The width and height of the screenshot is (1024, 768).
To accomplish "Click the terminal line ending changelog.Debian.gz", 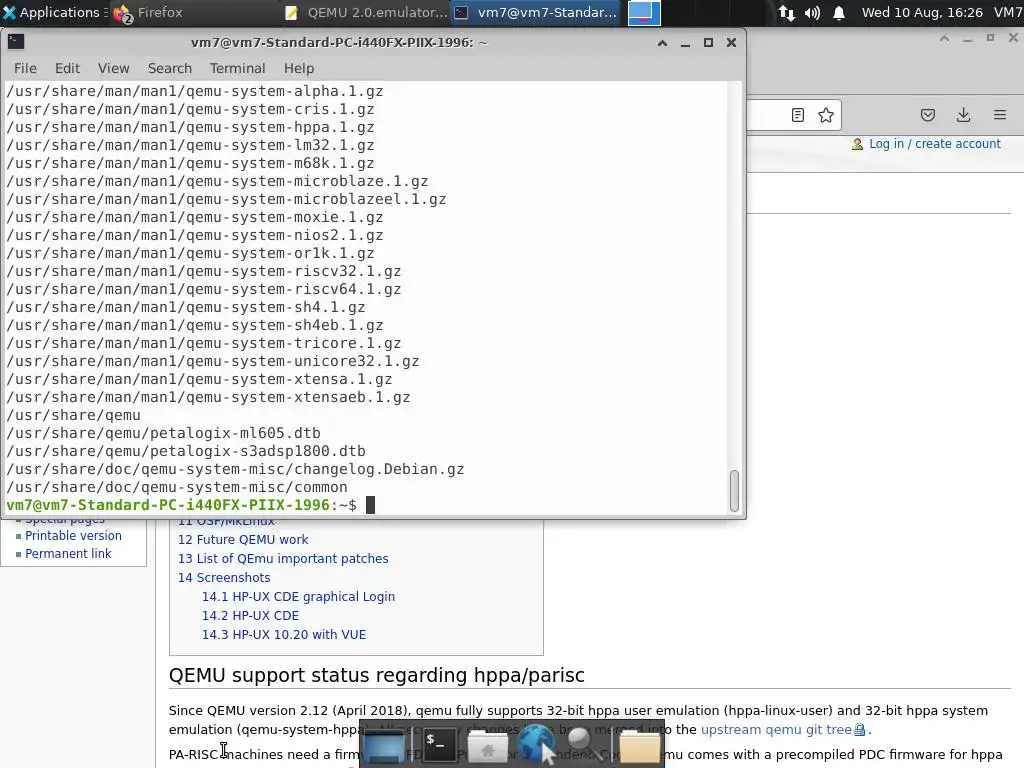I will point(235,469).
